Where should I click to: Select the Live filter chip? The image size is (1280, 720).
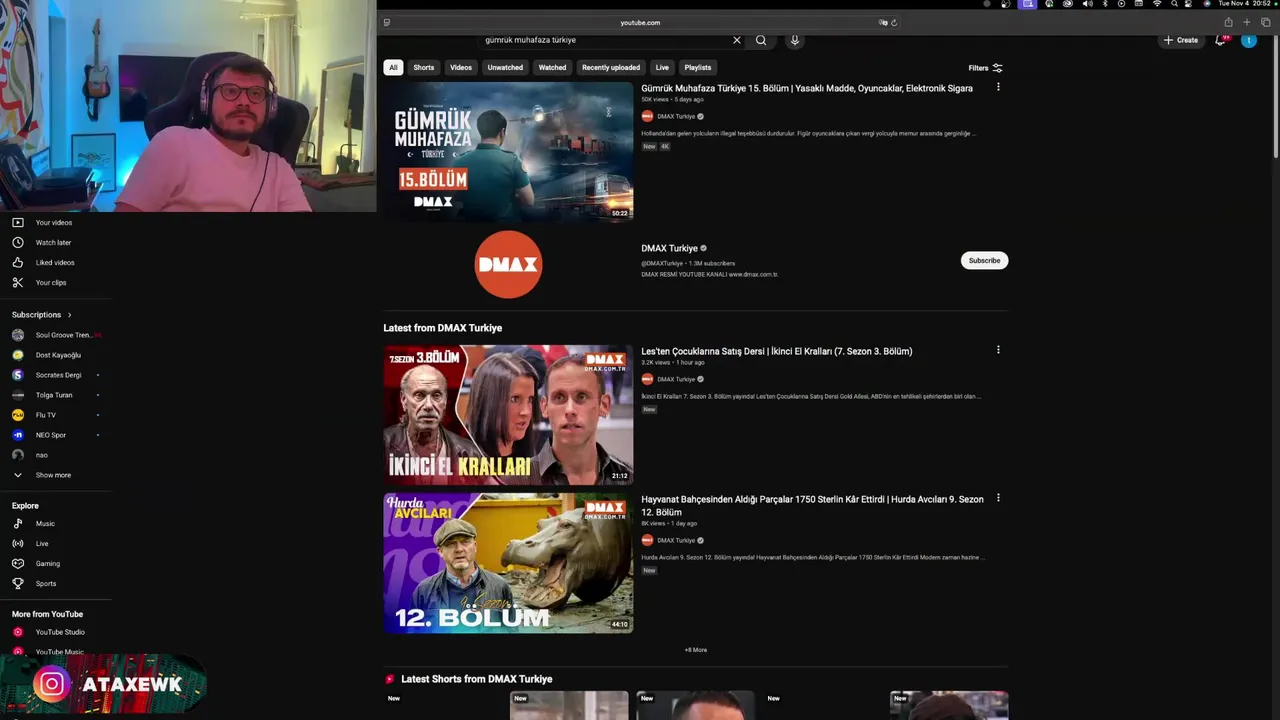point(662,68)
